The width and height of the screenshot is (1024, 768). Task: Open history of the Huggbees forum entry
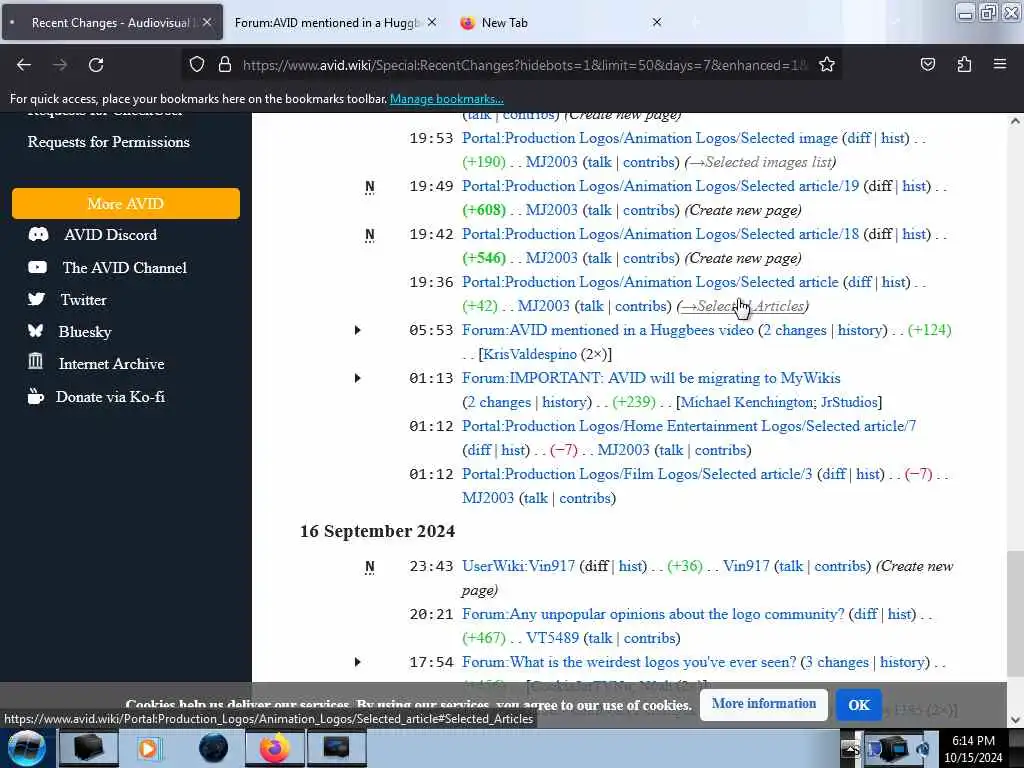[859, 330]
